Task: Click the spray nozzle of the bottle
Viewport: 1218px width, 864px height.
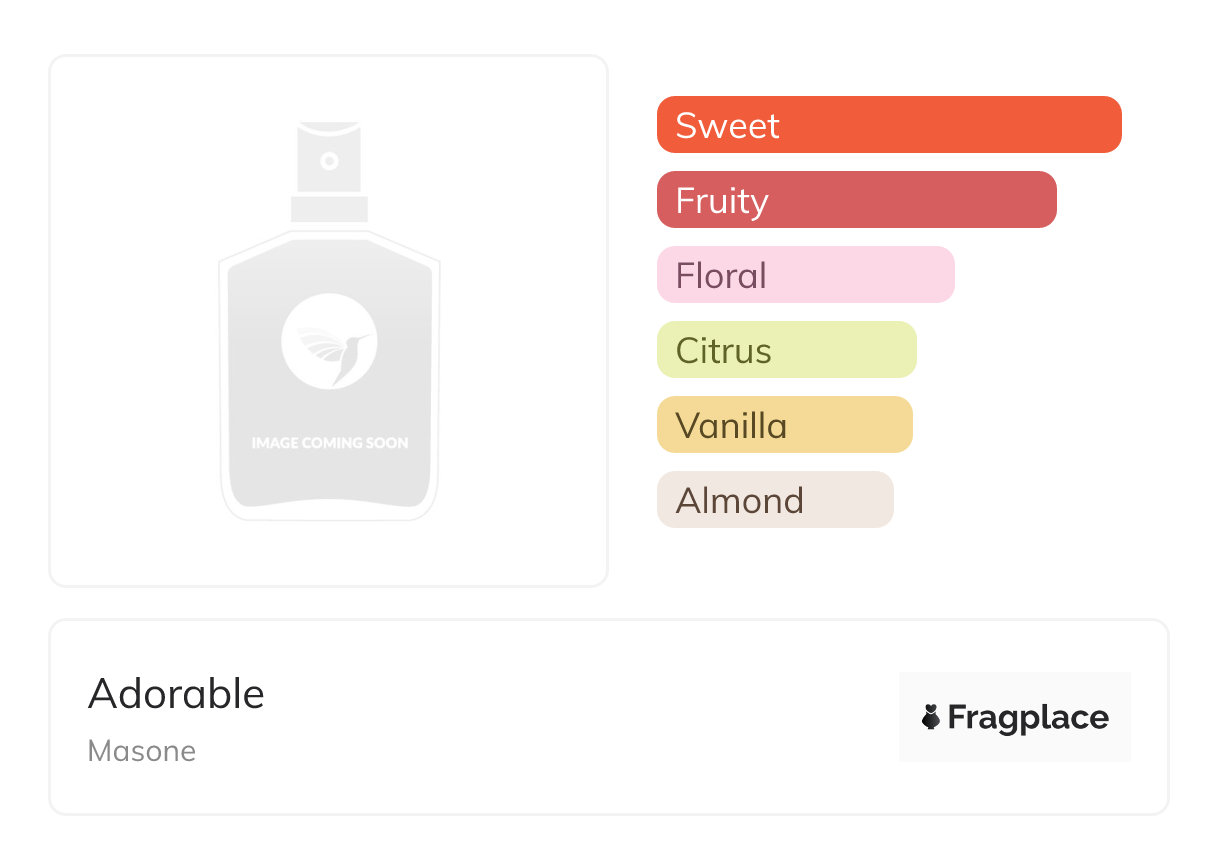Action: [x=329, y=160]
